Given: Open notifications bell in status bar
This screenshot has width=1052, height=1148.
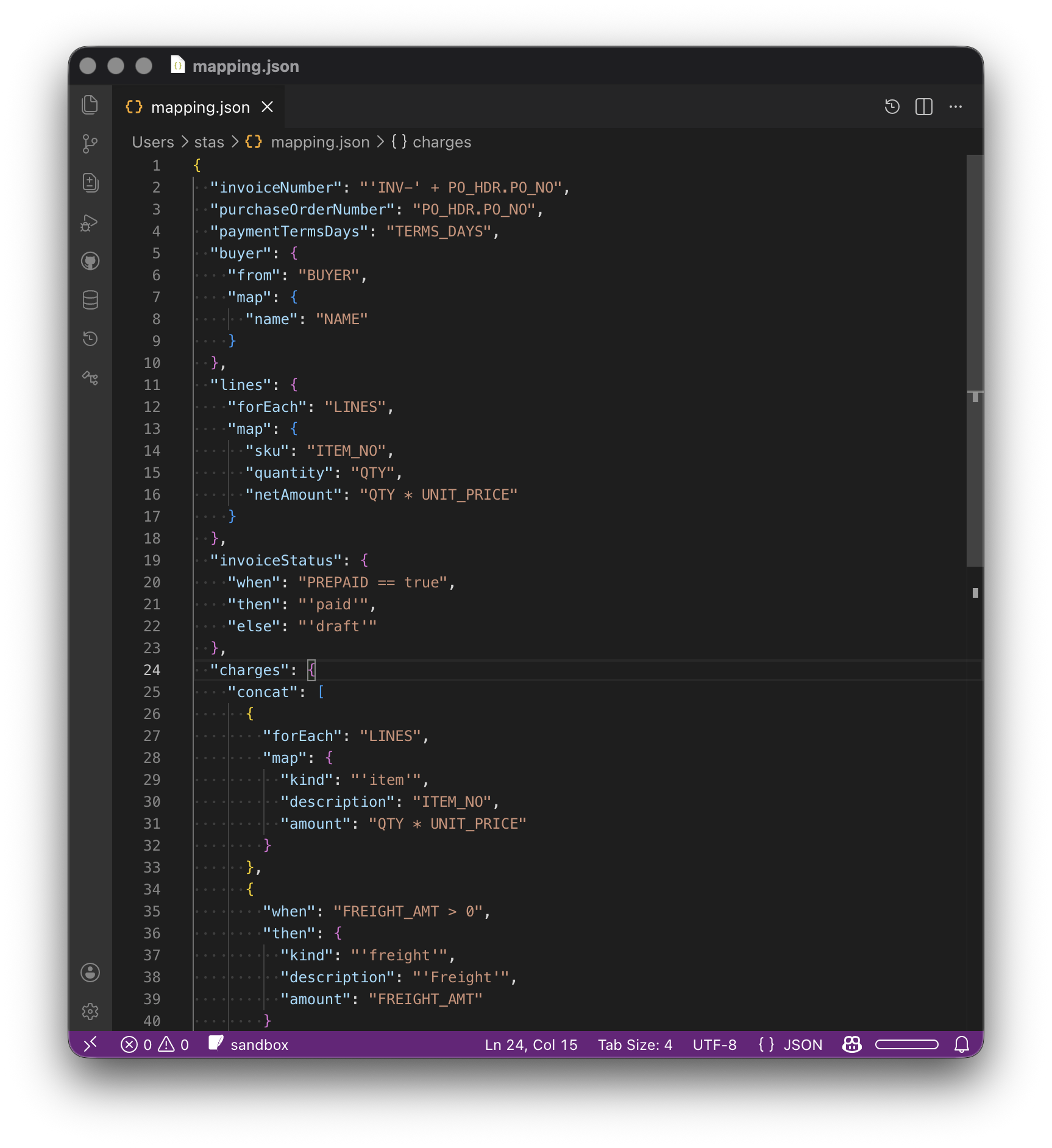Looking at the screenshot, I should click(x=962, y=1044).
